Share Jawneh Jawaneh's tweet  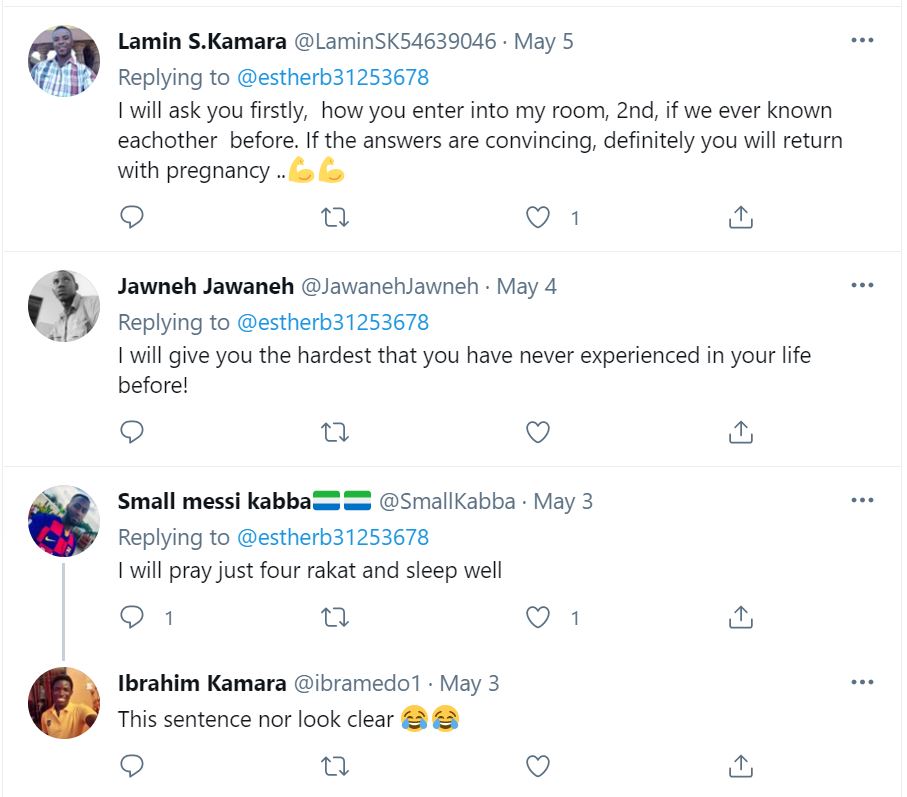pyautogui.click(x=740, y=432)
